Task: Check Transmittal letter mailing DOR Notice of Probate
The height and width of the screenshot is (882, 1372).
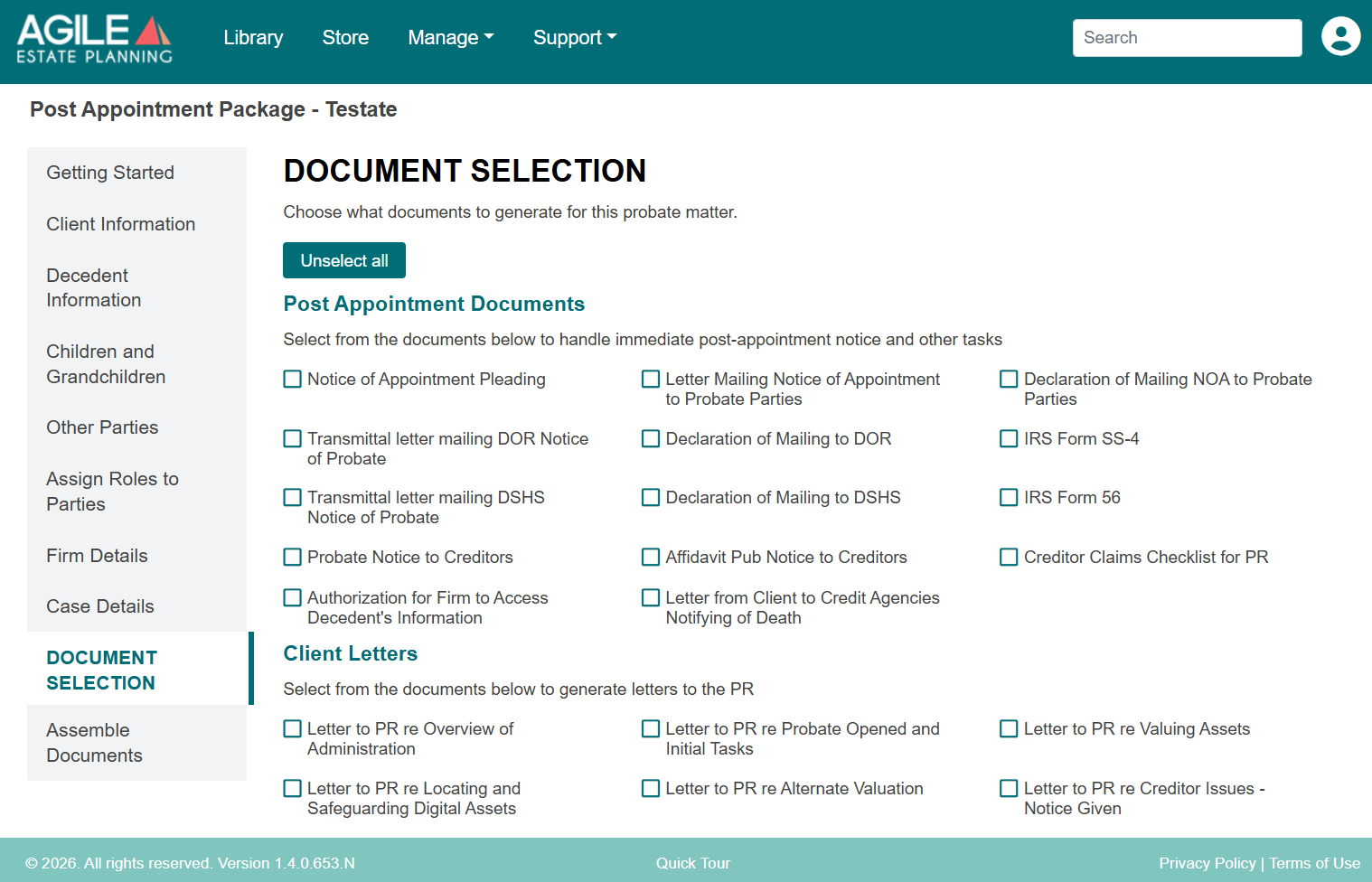Action: [x=292, y=439]
